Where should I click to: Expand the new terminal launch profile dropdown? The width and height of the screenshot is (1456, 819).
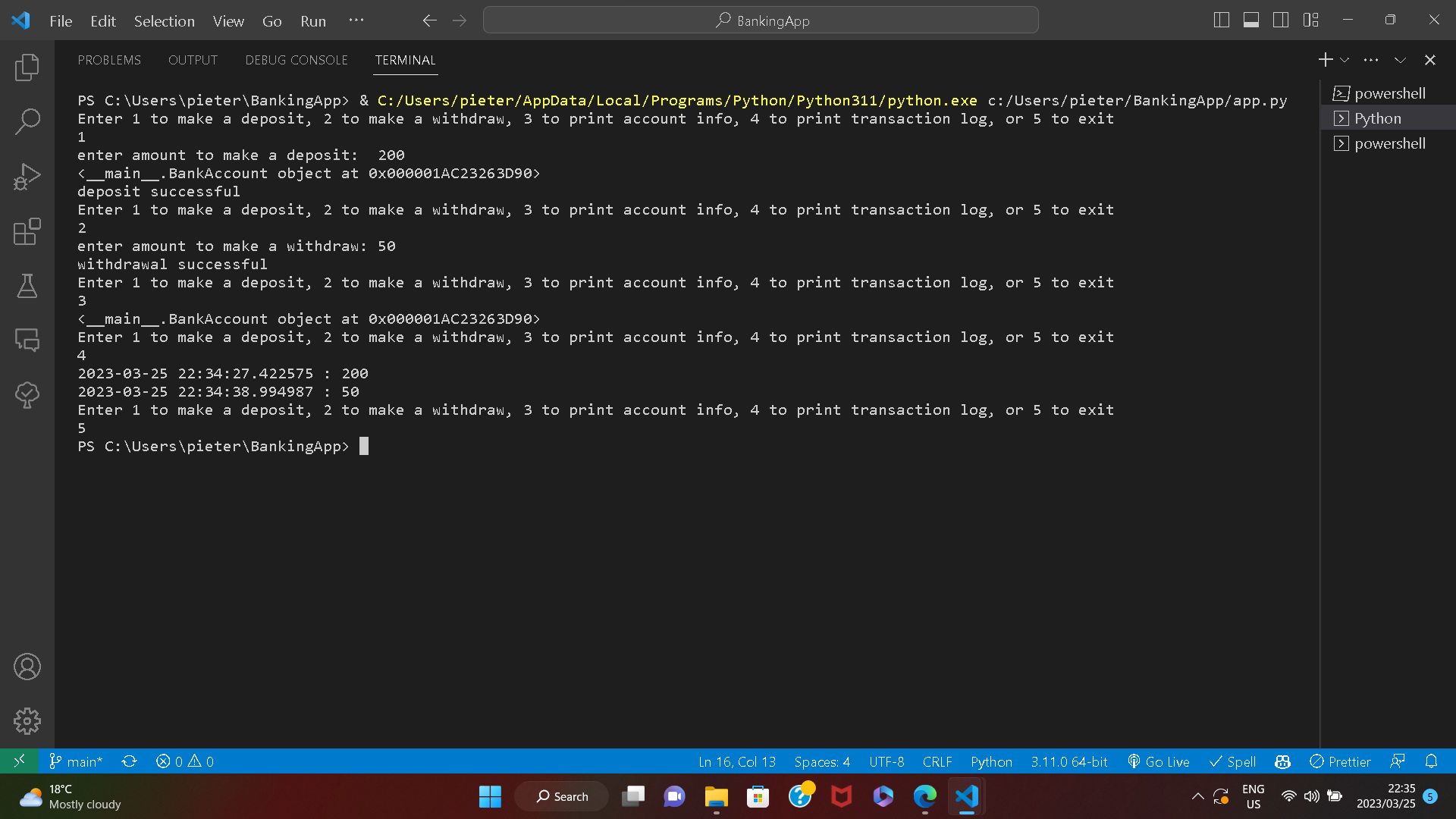(1345, 60)
